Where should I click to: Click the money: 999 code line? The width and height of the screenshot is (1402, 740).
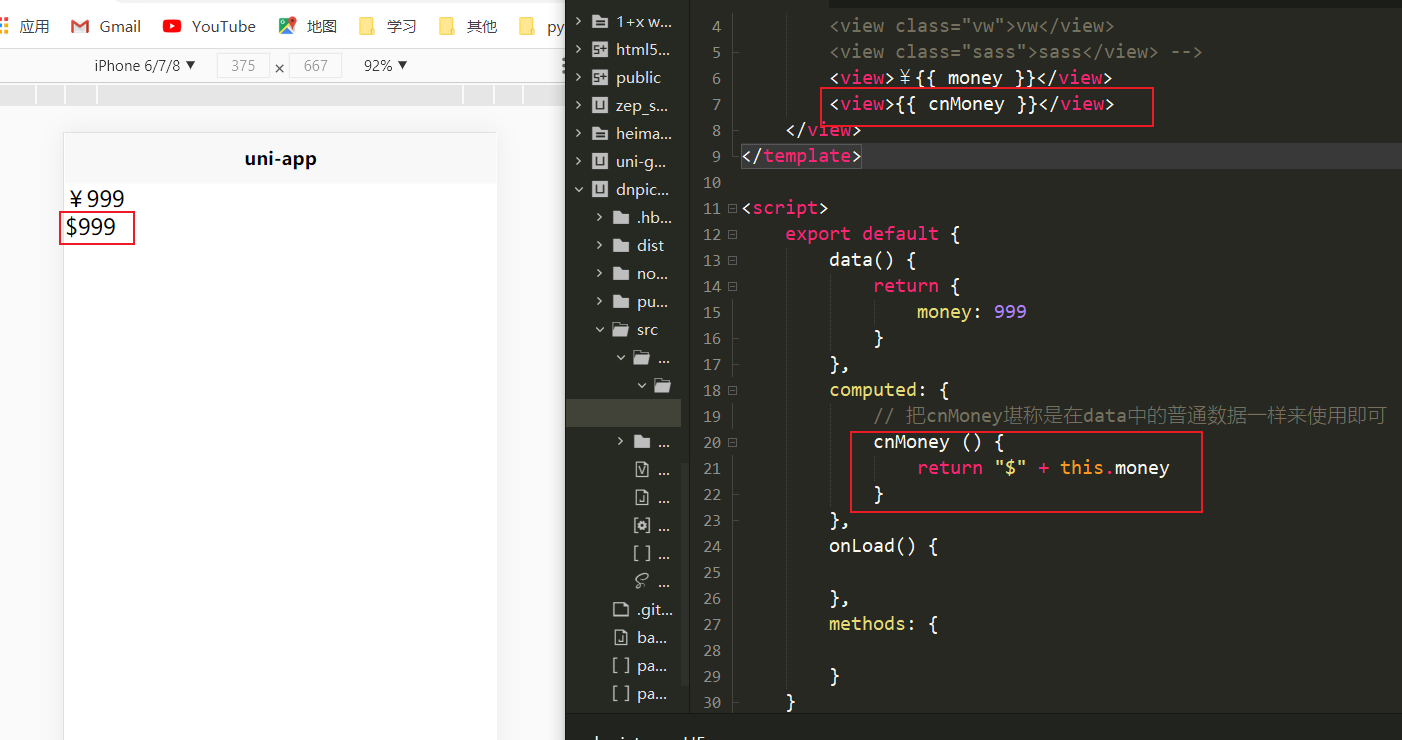pyautogui.click(x=972, y=312)
